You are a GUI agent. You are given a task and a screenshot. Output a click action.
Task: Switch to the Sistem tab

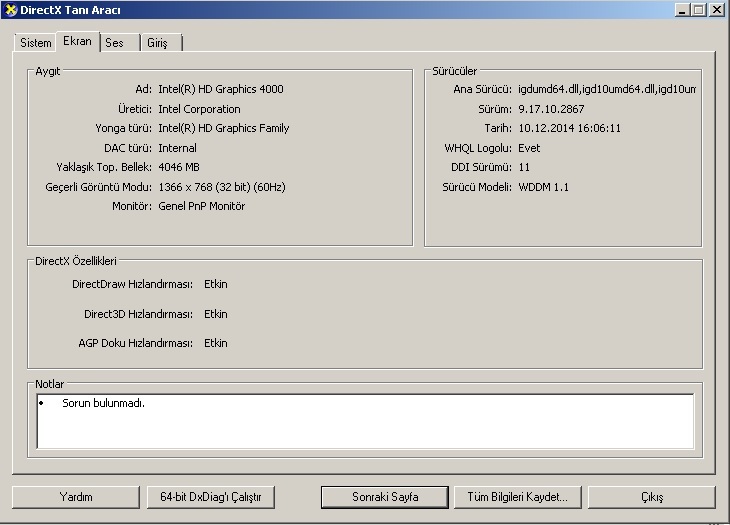35,43
